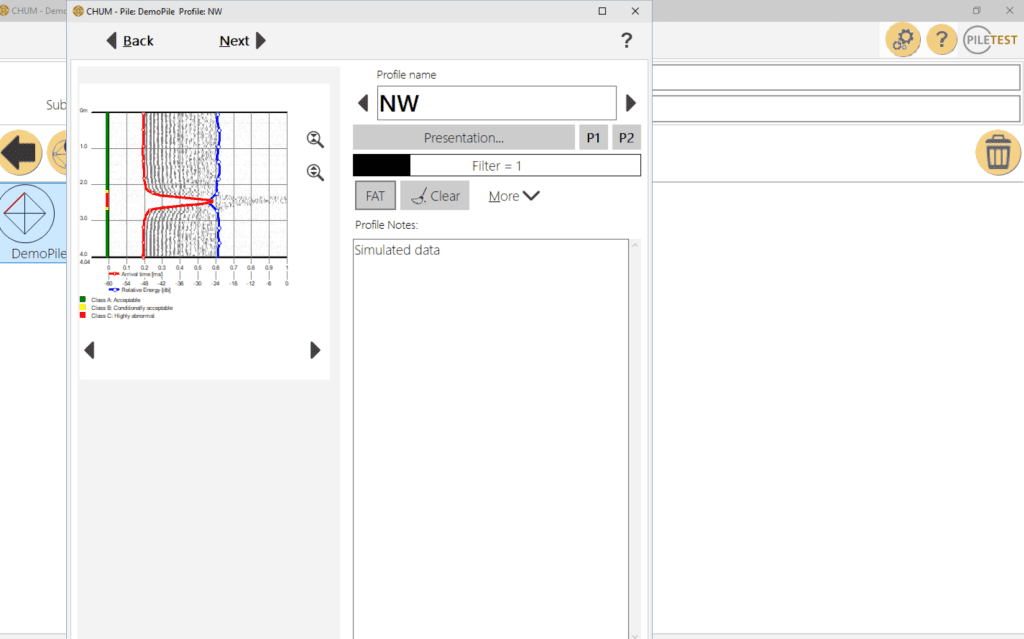
Task: Go to previous profile using left arrow
Action: [x=363, y=103]
